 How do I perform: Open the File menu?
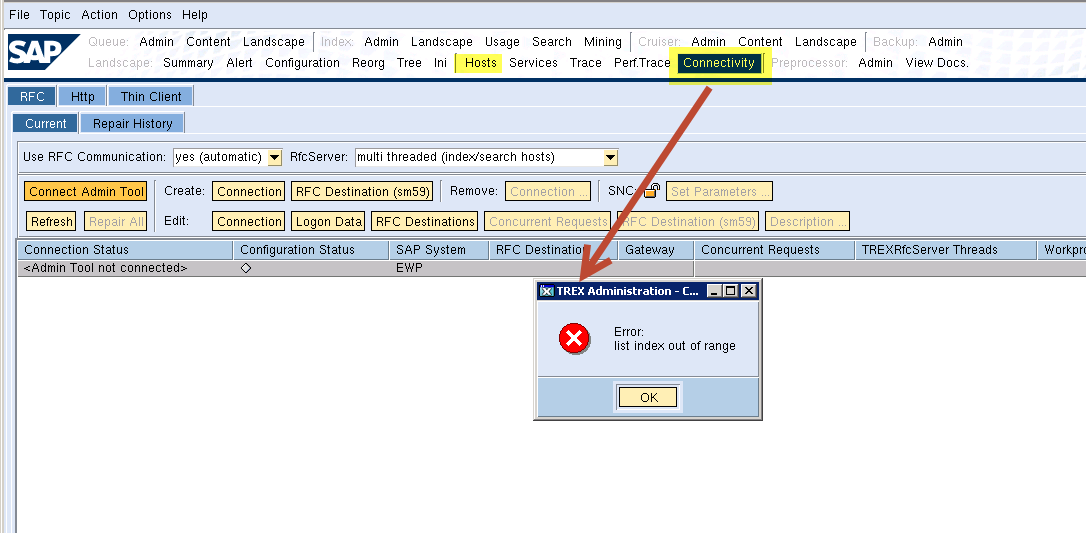[x=19, y=15]
